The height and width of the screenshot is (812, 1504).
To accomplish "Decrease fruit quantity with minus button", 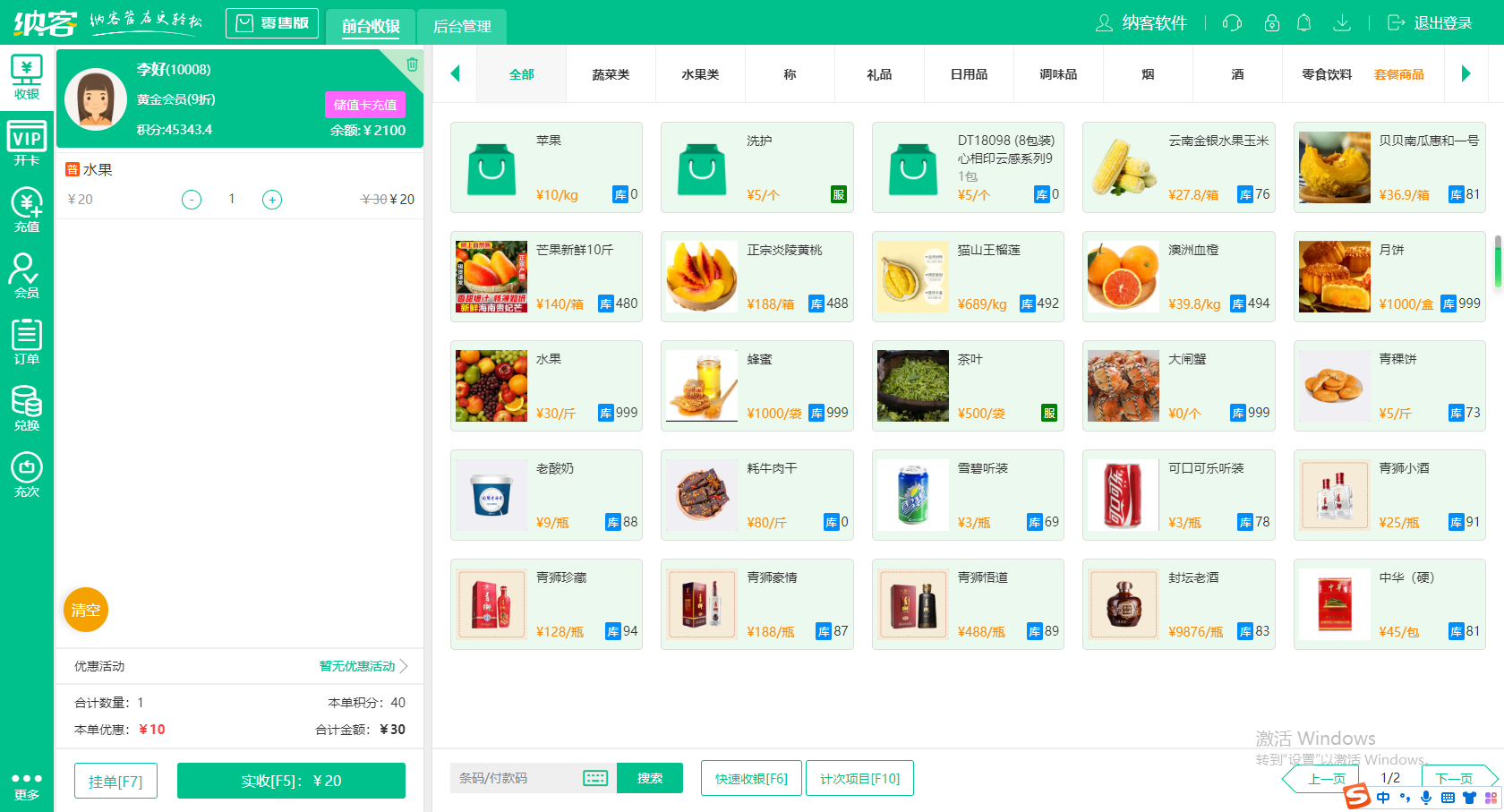I will pos(192,200).
